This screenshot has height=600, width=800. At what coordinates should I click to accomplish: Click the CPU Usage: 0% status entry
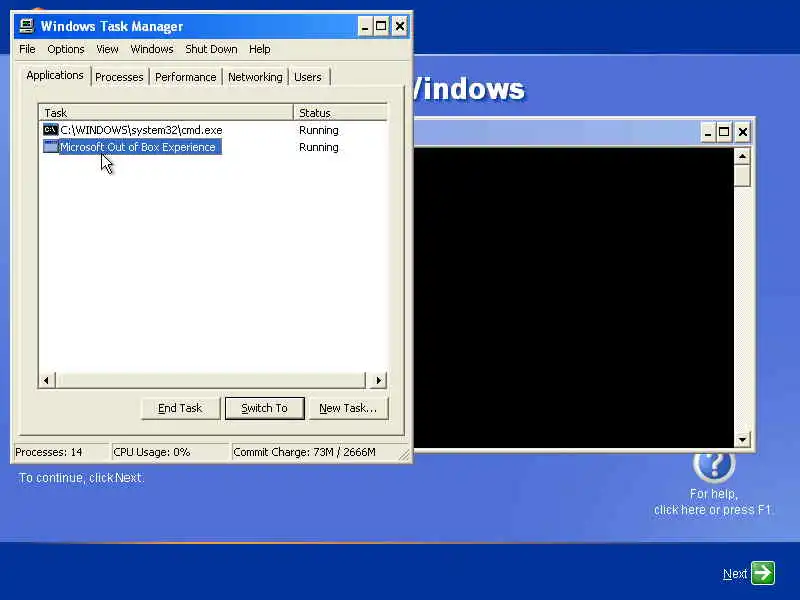(x=170, y=452)
